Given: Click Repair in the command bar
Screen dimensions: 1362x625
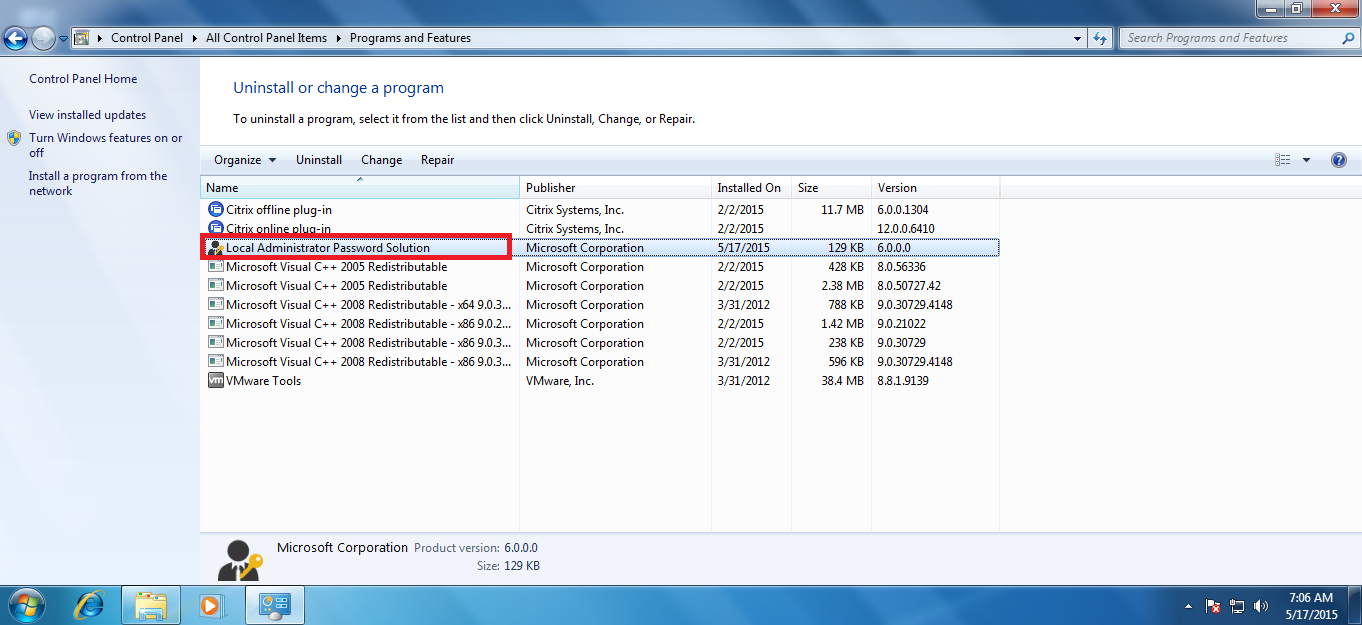Looking at the screenshot, I should (437, 159).
